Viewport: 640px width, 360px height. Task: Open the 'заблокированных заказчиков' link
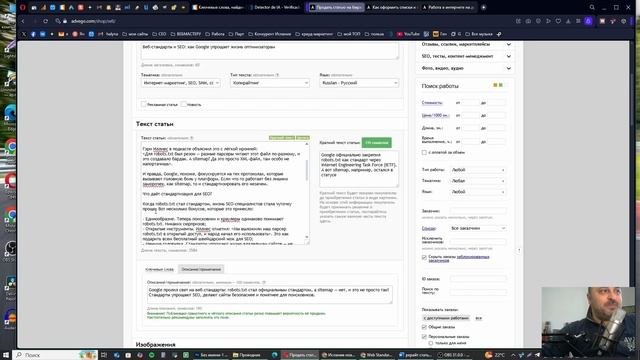(x=473, y=257)
